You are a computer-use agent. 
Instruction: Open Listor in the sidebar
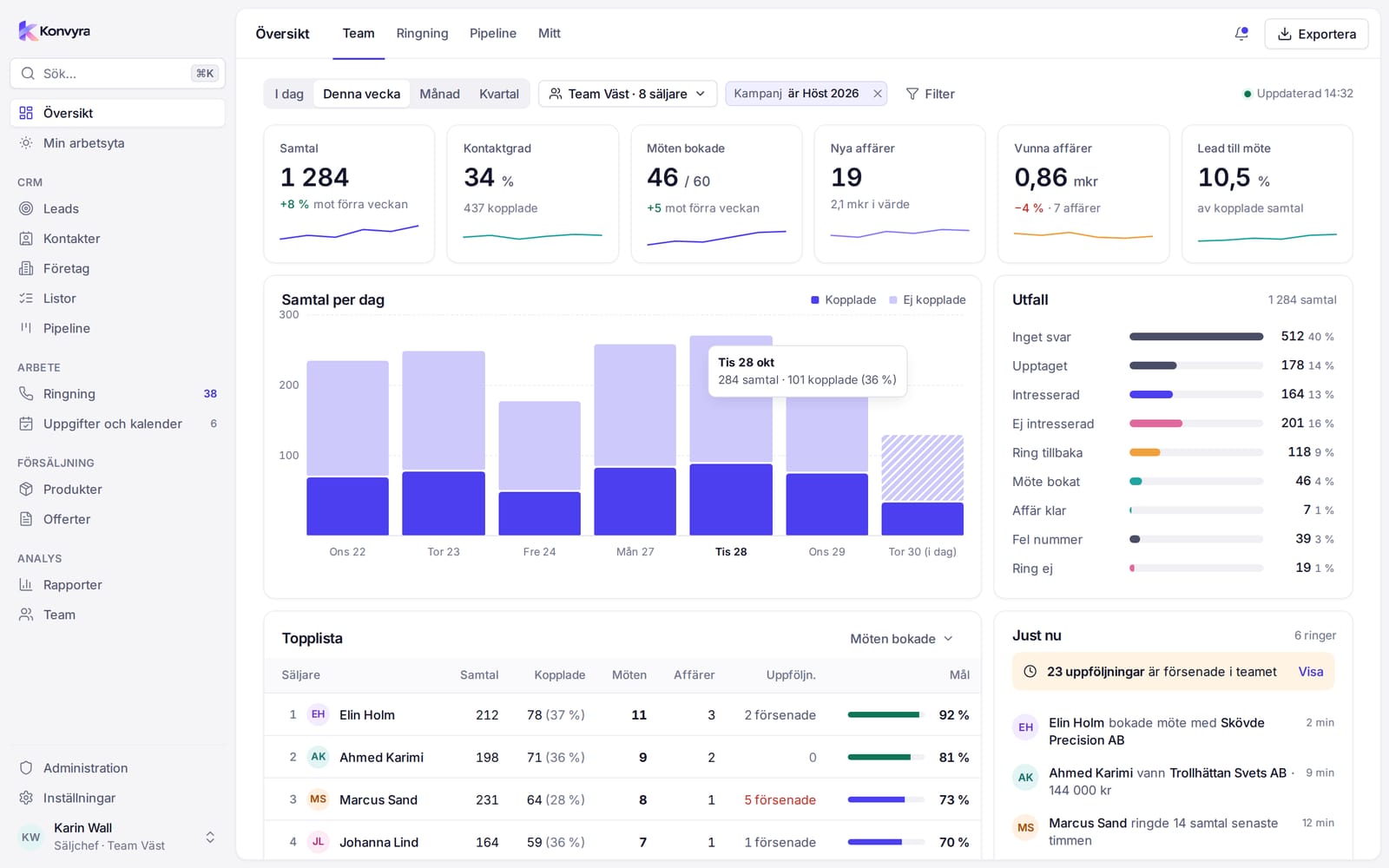pyautogui.click(x=117, y=299)
